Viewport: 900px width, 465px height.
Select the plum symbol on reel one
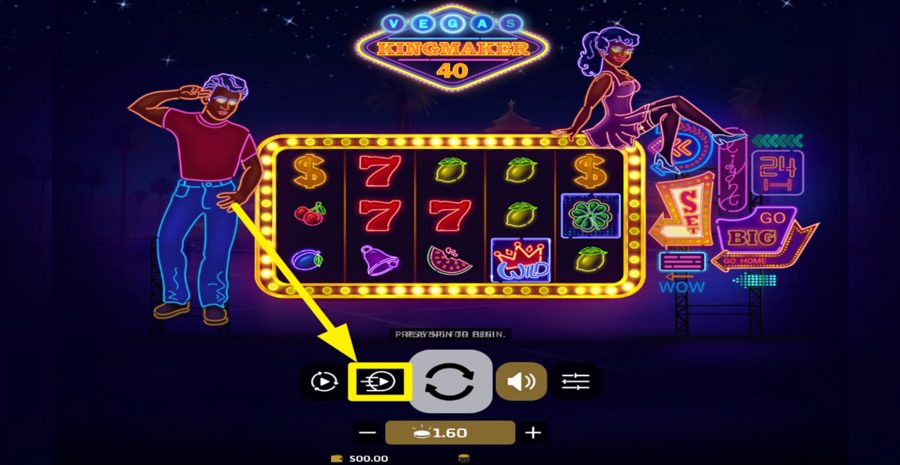[308, 259]
